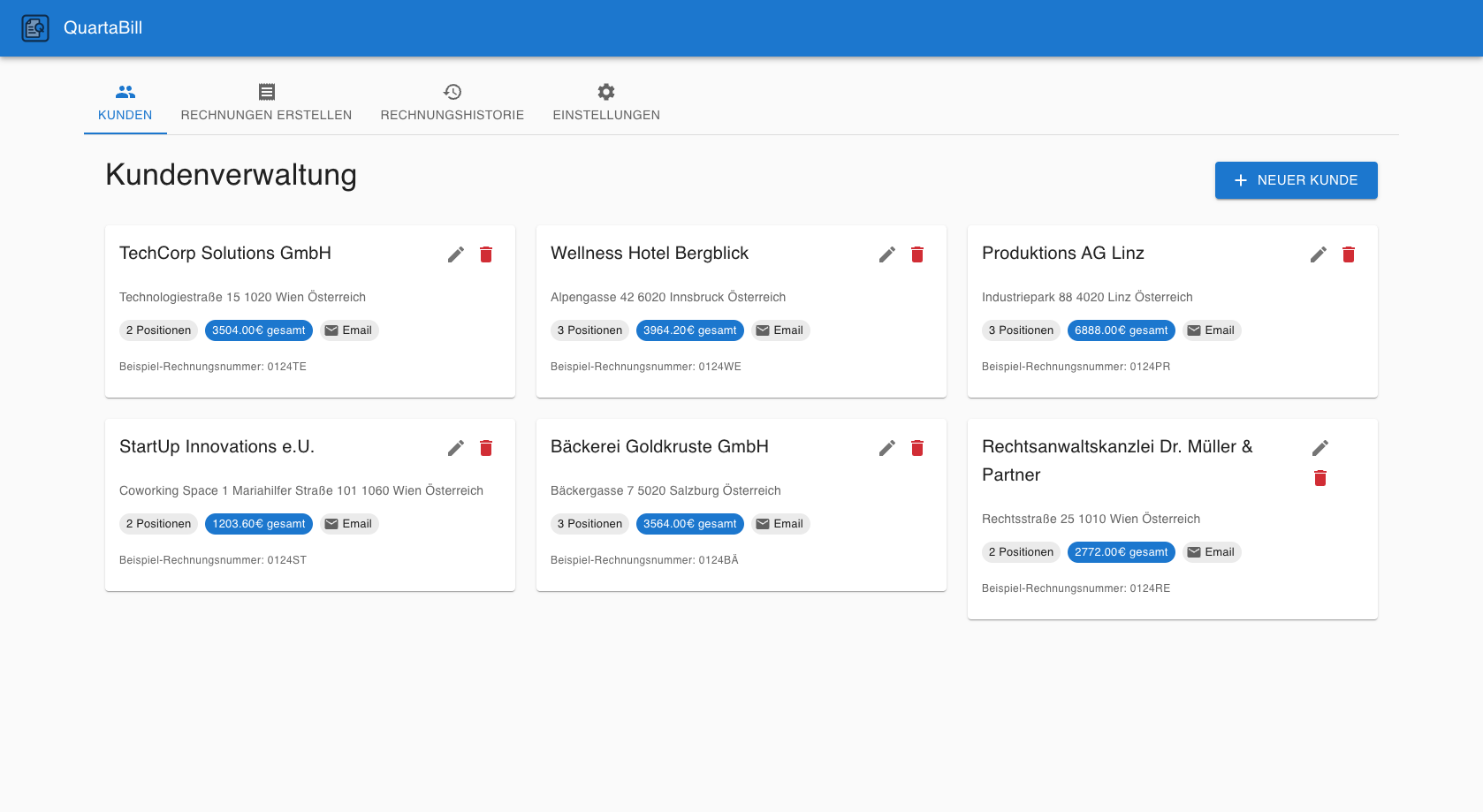Delete the TechCorp Solutions GmbH customer
This screenshot has height=812, width=1483.
point(486,254)
